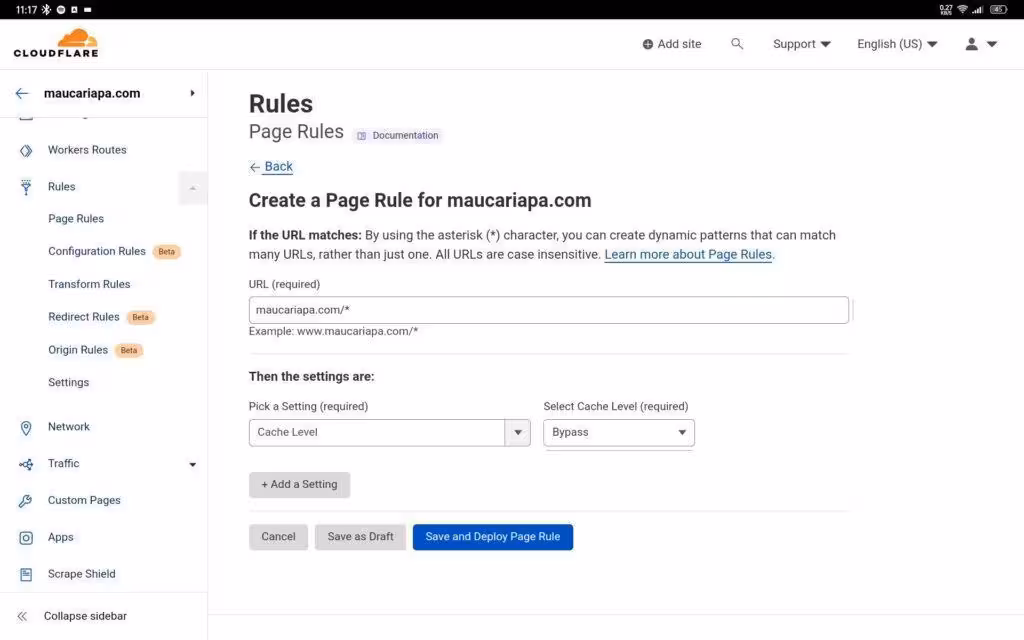Open Custom Pages in sidebar

[x=84, y=500]
